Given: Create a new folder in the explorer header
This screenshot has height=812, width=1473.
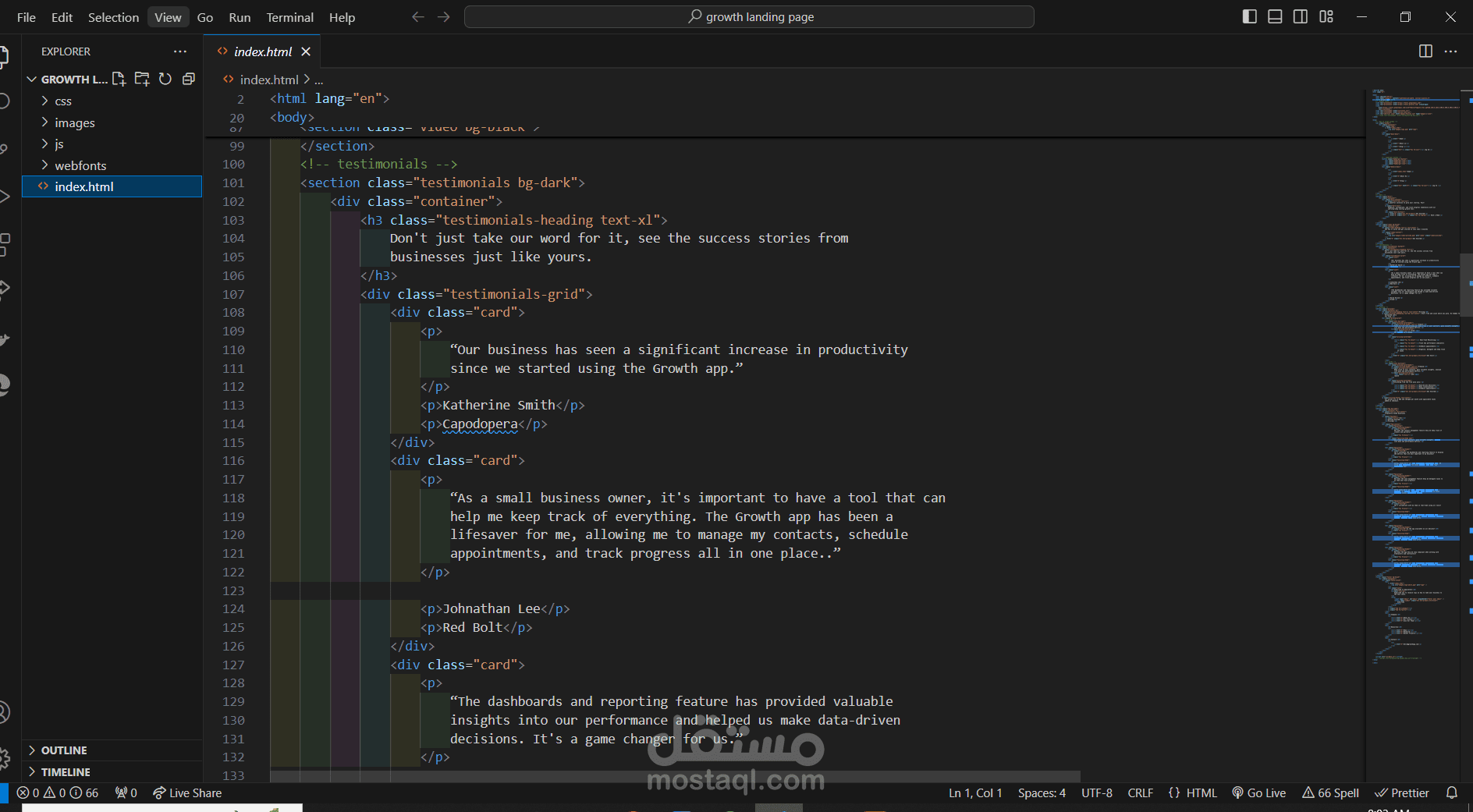Looking at the screenshot, I should point(142,79).
